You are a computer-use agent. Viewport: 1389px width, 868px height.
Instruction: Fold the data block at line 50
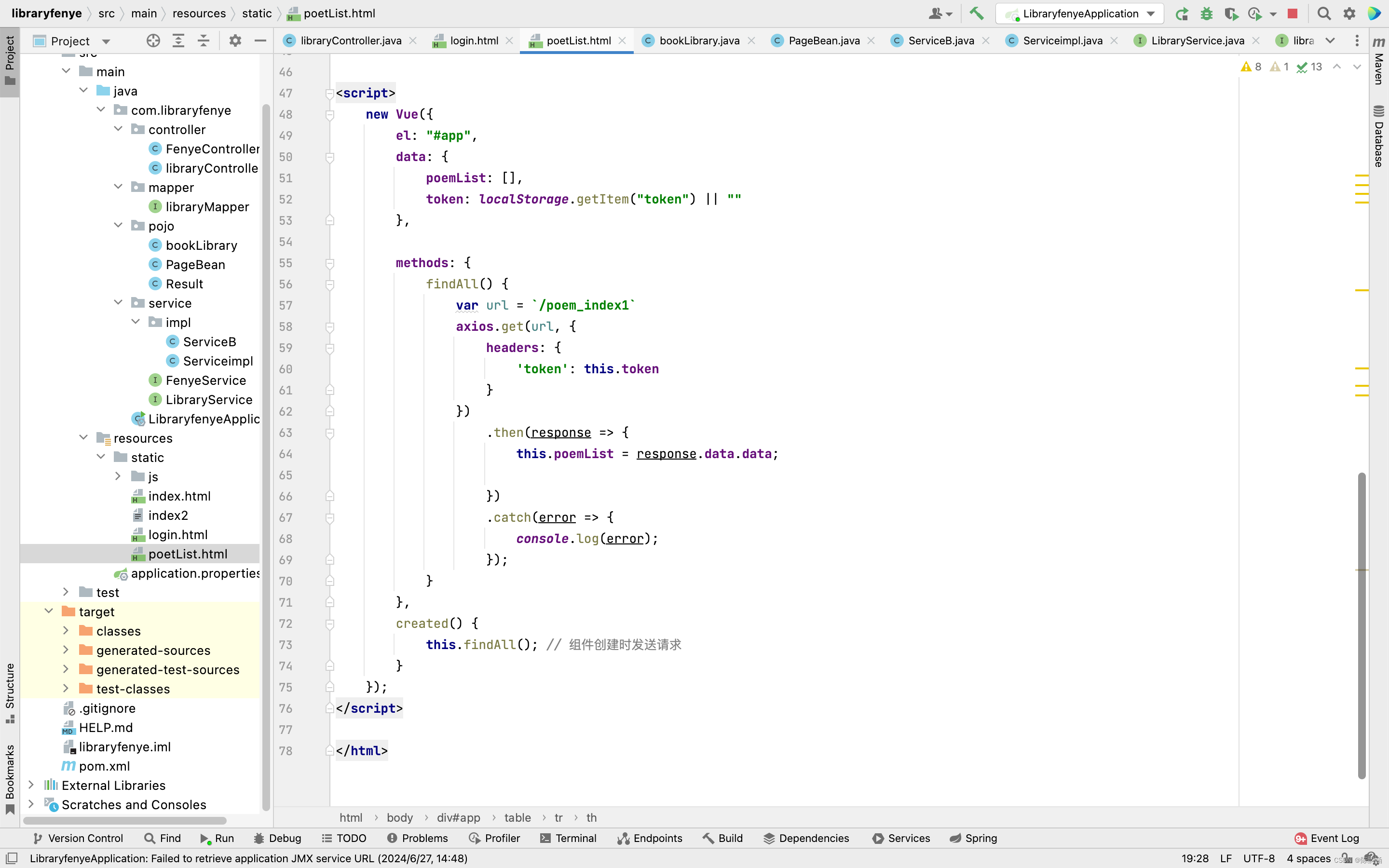point(329,157)
